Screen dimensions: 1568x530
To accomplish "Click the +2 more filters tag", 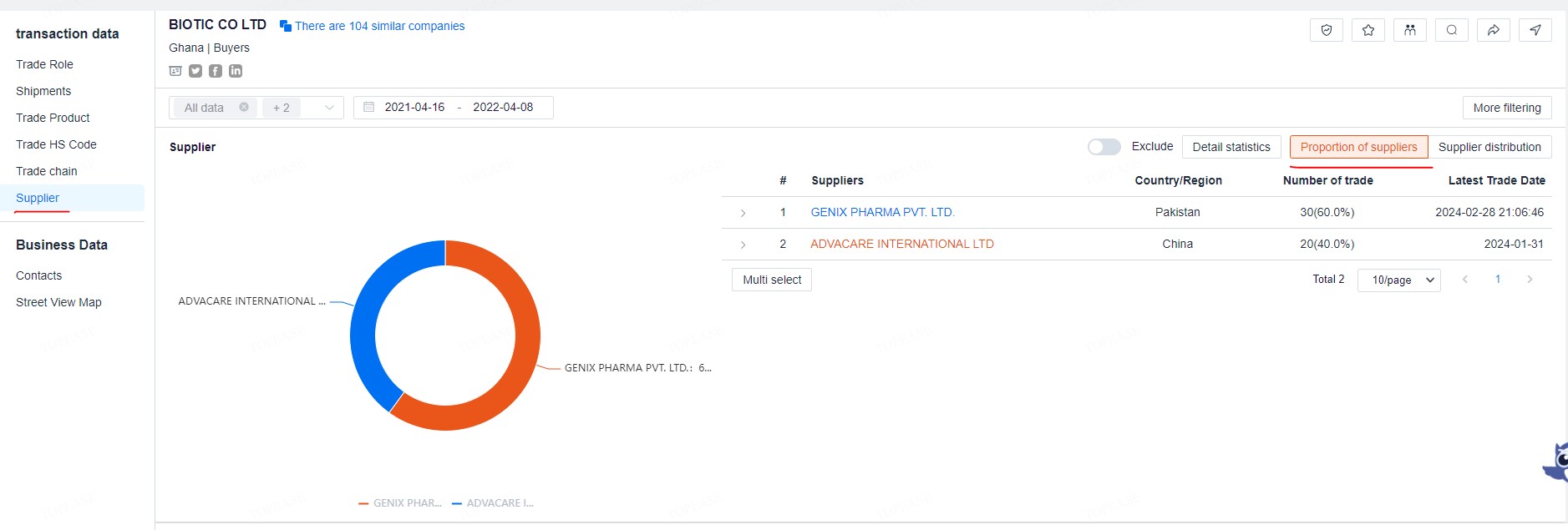I will coord(282,108).
